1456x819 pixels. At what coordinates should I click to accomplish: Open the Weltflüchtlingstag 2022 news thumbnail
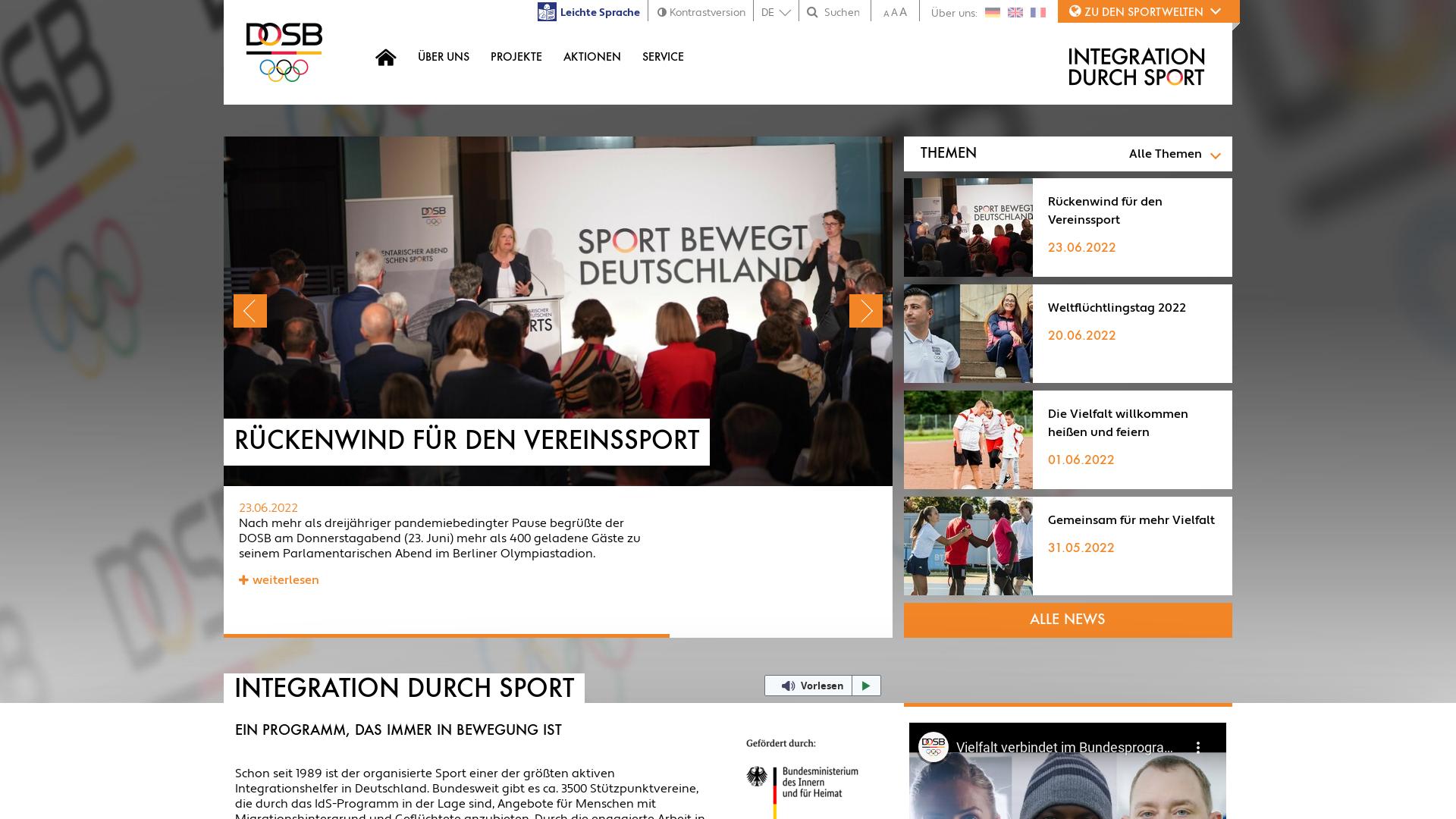968,333
